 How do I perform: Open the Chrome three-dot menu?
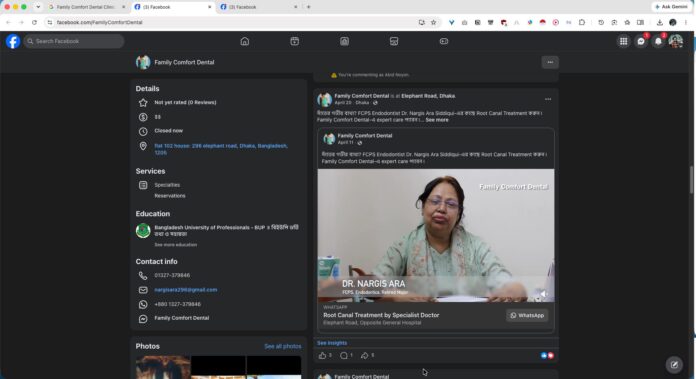(686, 22)
